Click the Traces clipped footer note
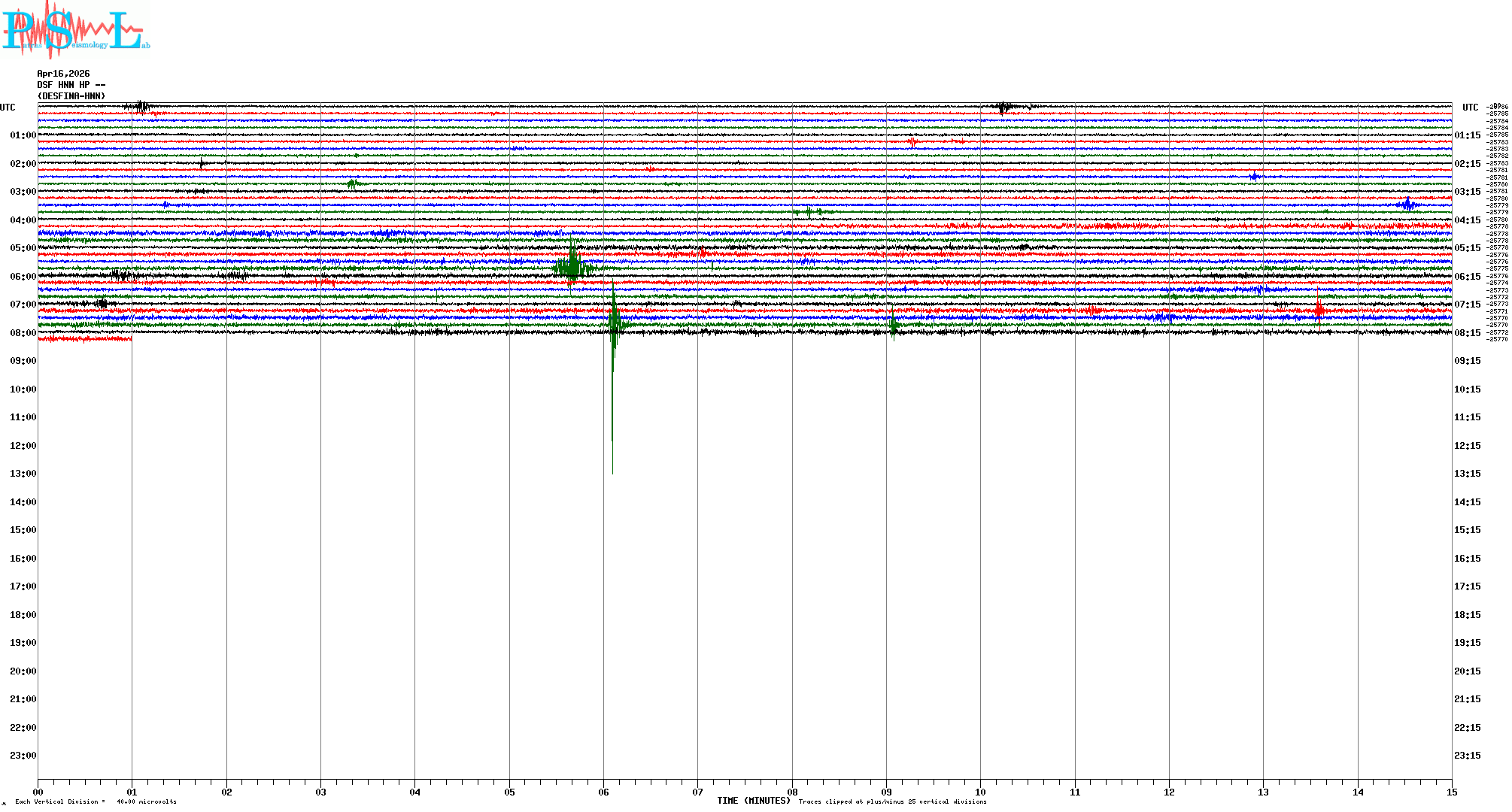 pos(892,801)
